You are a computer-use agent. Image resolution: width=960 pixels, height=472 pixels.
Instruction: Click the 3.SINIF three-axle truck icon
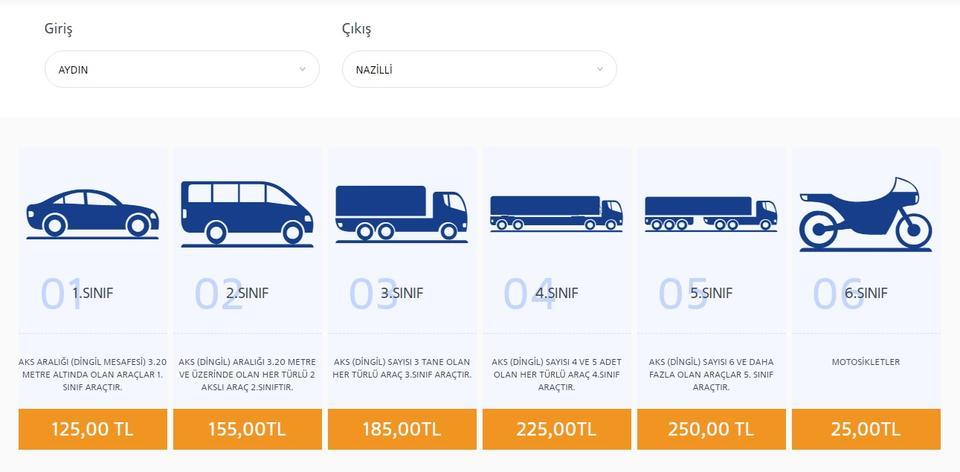pyautogui.click(x=402, y=214)
